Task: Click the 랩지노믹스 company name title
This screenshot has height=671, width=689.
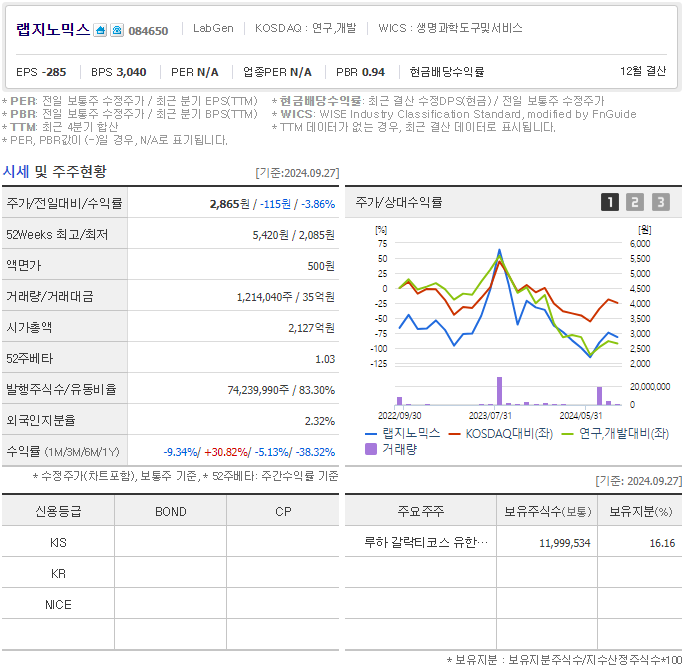Action: pyautogui.click(x=53, y=29)
